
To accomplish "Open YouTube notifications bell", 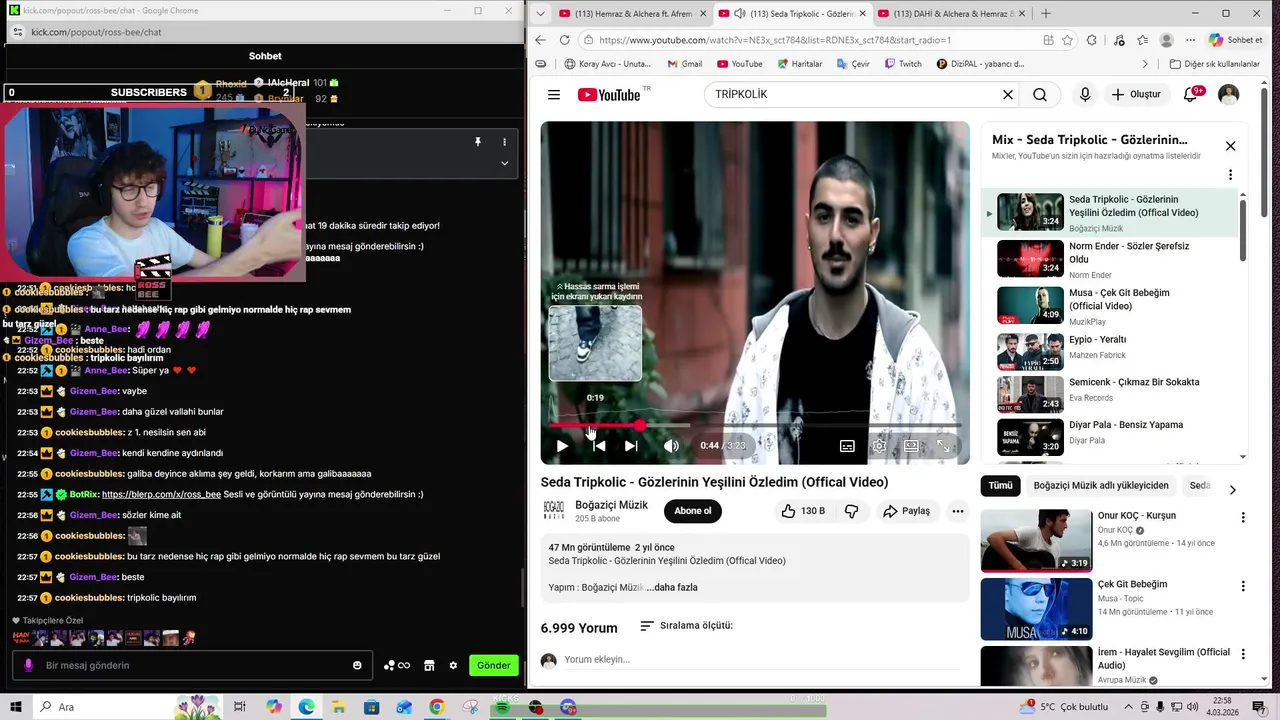I will (1190, 95).
